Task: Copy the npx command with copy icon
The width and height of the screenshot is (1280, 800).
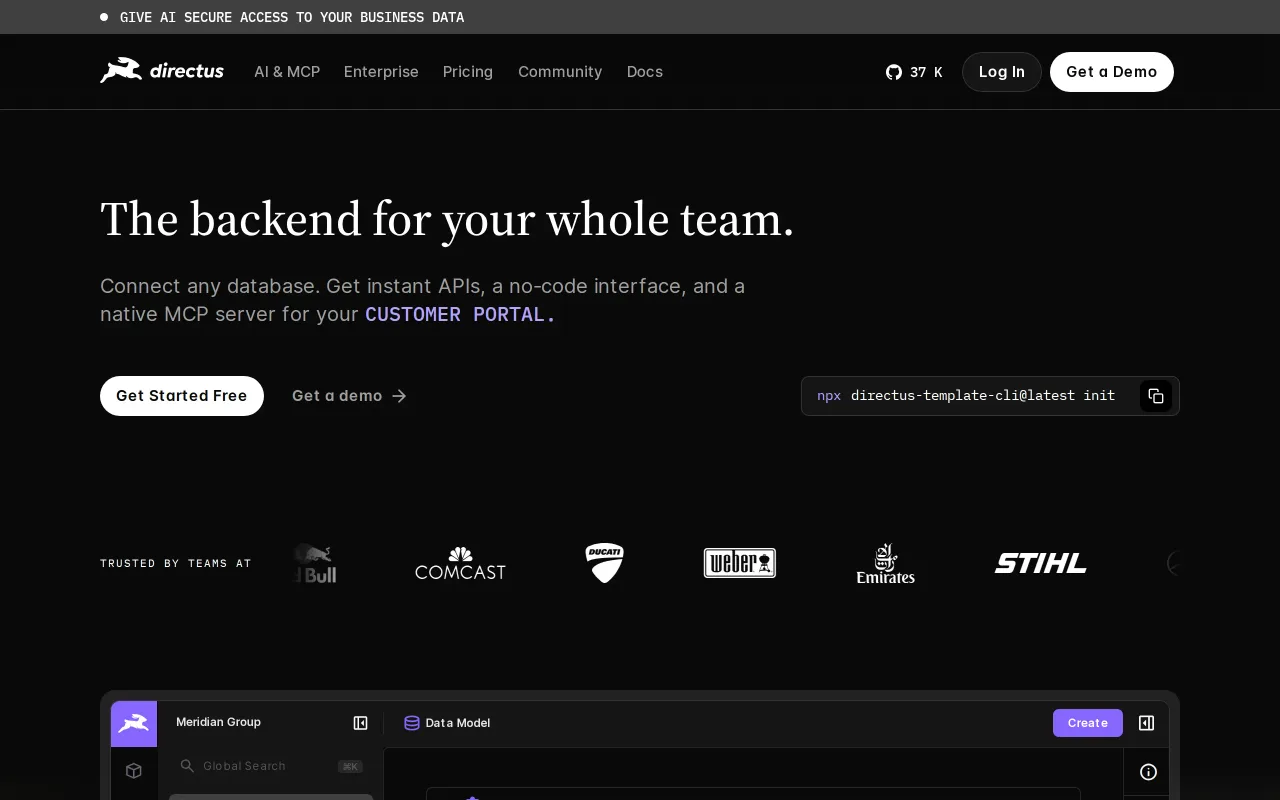Action: pos(1156,396)
